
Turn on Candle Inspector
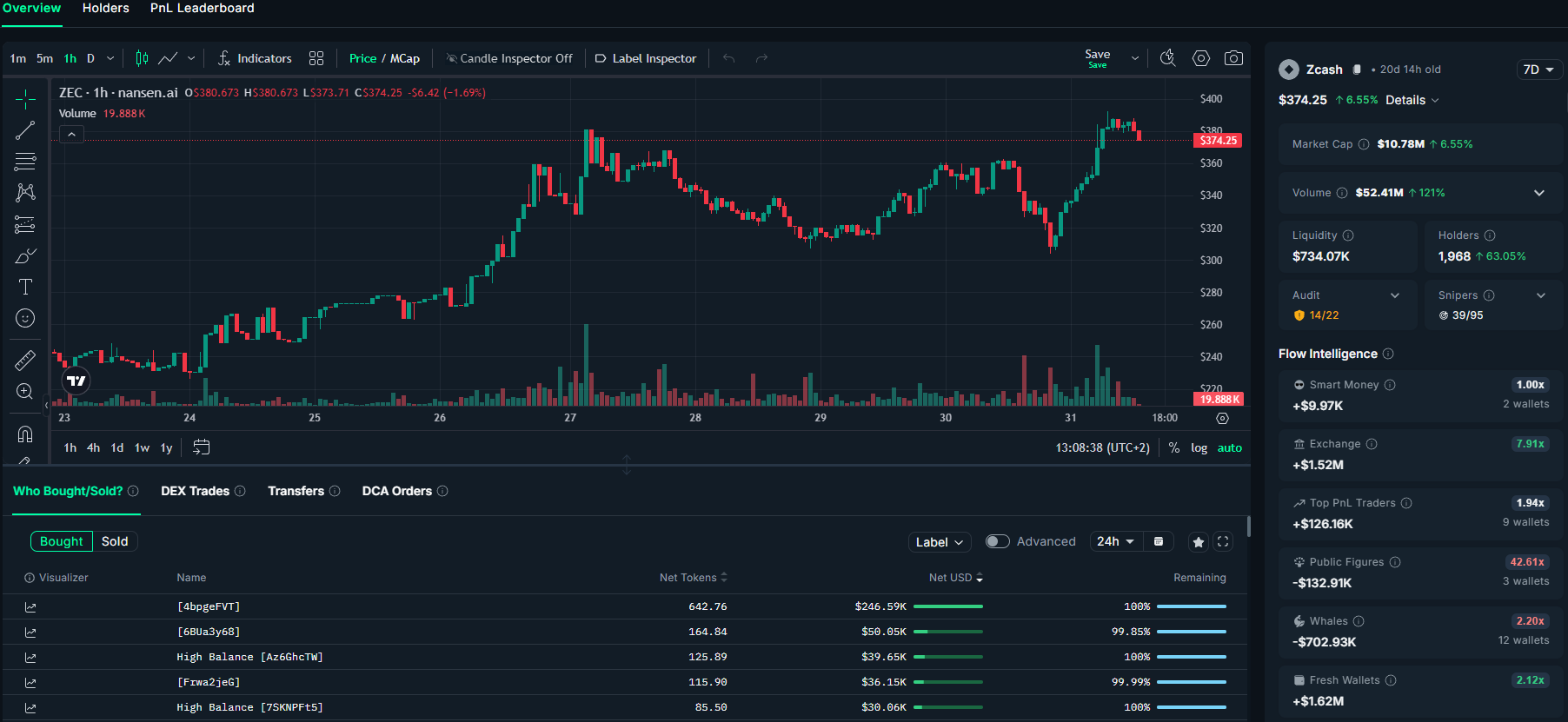[x=509, y=58]
